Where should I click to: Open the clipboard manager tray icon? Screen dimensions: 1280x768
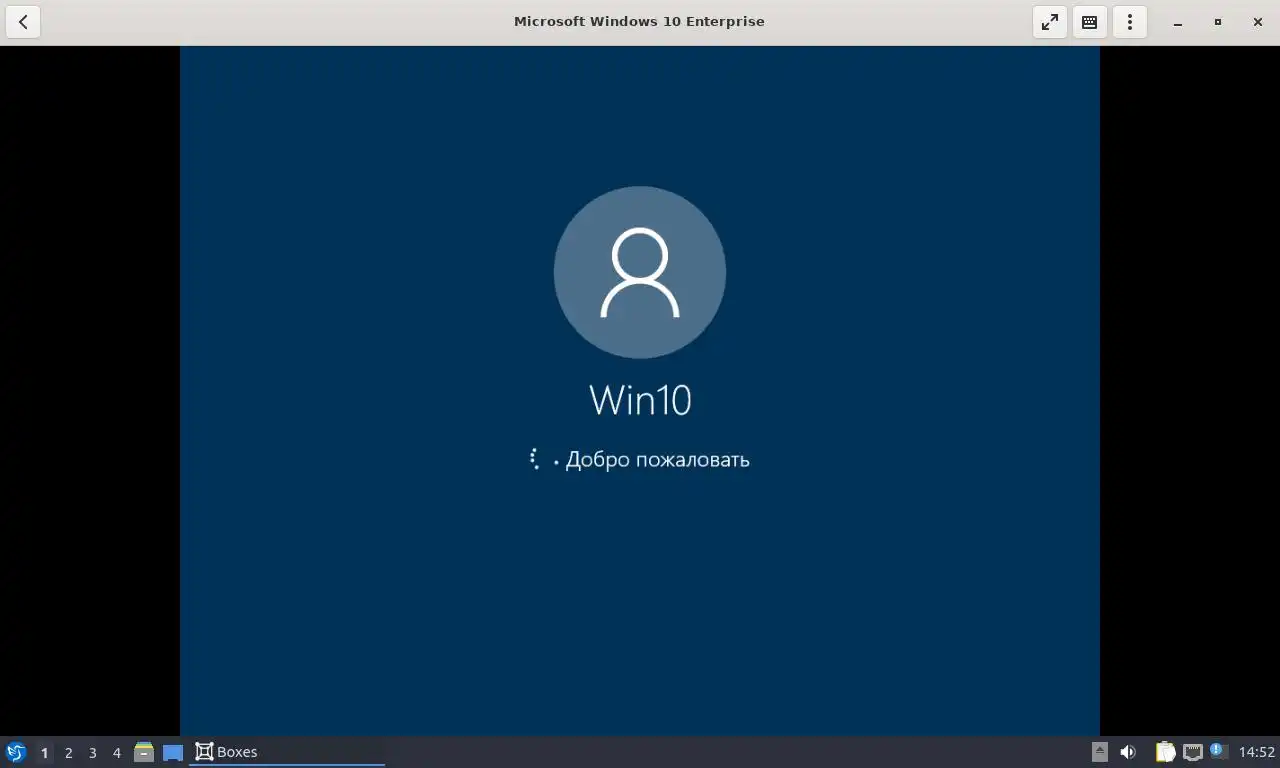pos(1166,752)
